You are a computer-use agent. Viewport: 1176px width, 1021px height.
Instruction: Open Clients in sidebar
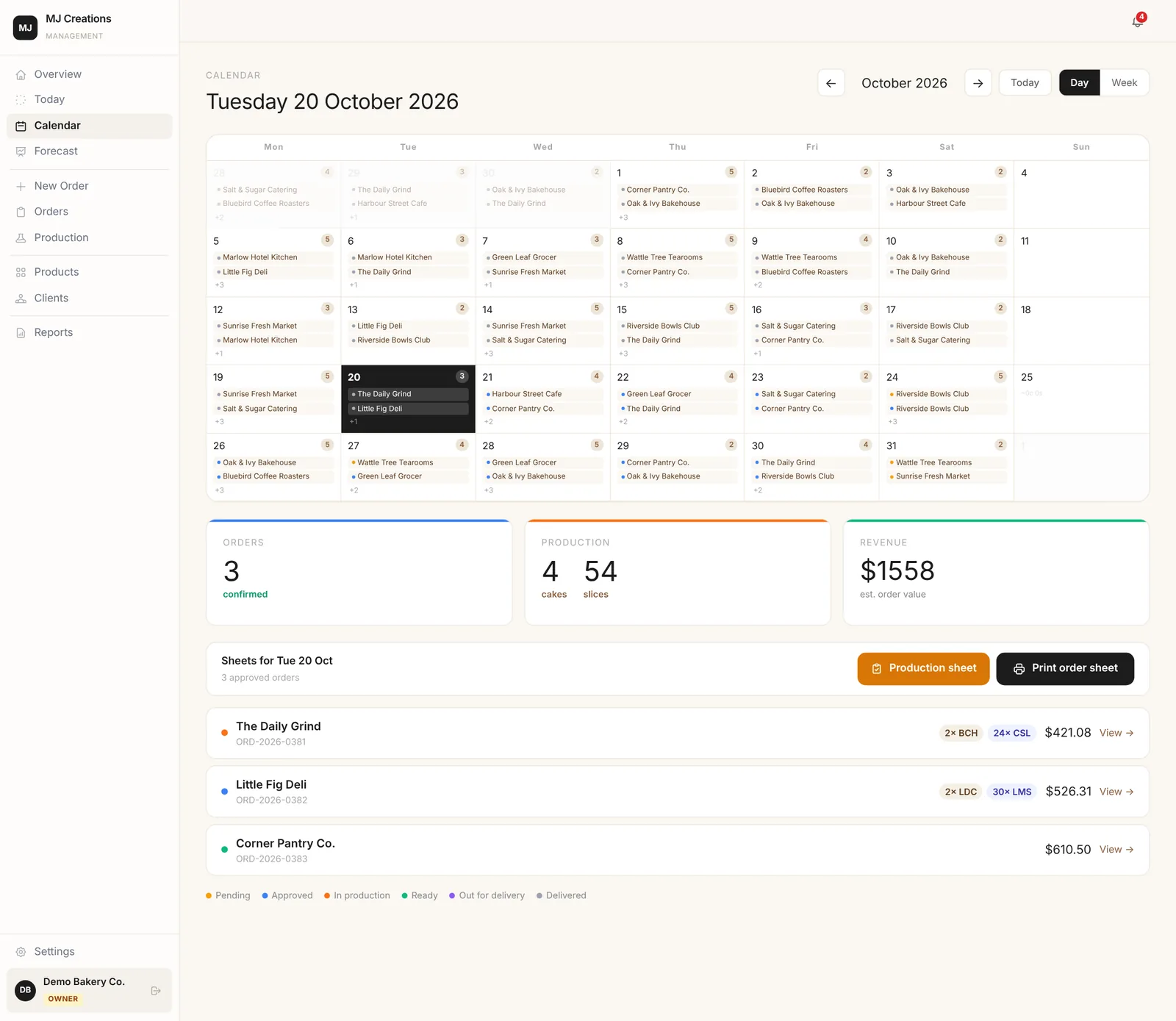click(90, 298)
